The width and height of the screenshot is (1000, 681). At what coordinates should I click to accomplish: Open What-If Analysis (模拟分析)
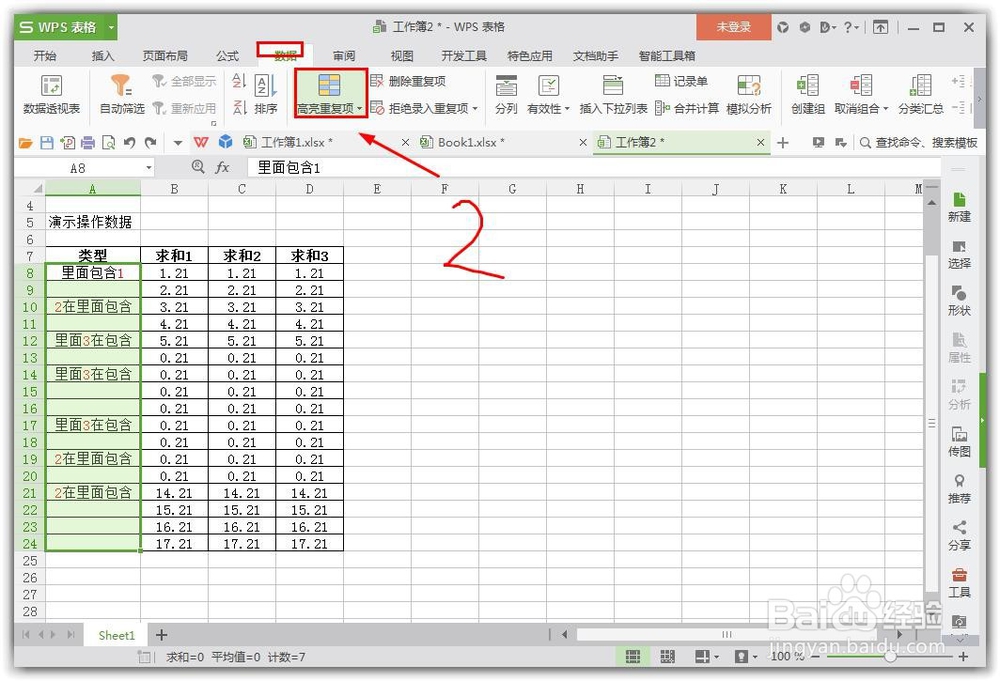point(749,95)
